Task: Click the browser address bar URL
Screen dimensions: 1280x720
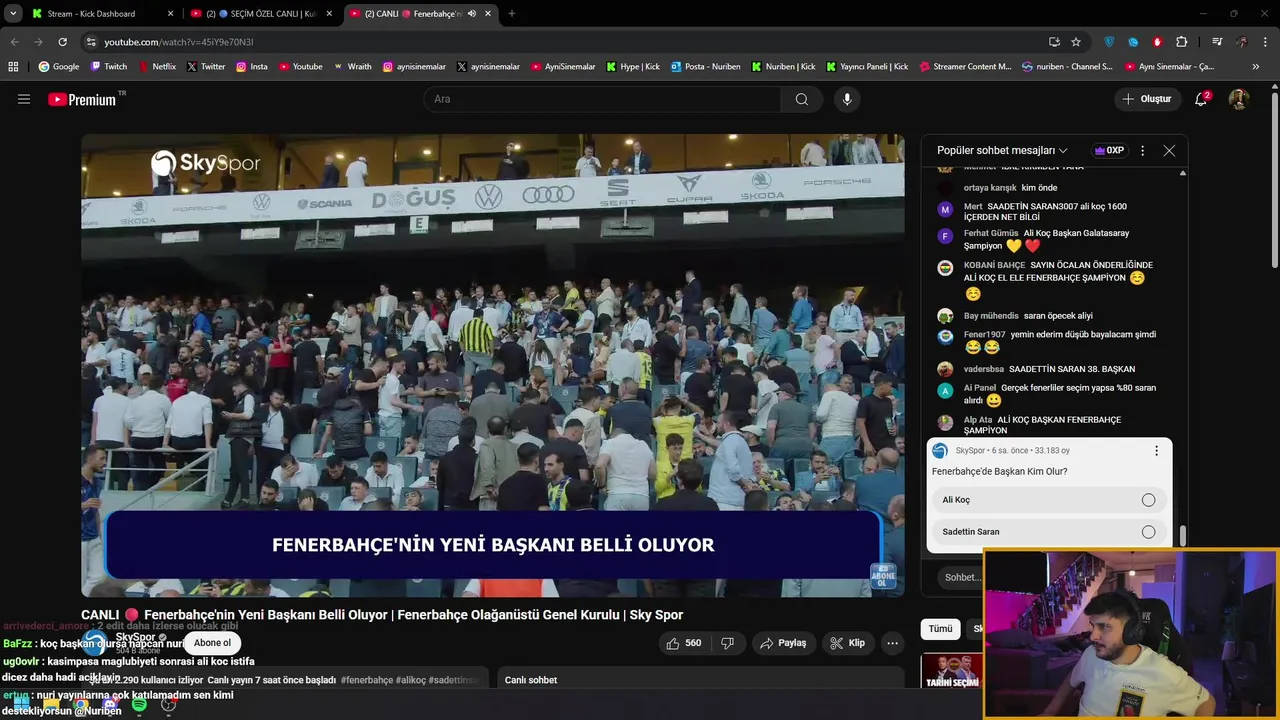Action: [179, 42]
